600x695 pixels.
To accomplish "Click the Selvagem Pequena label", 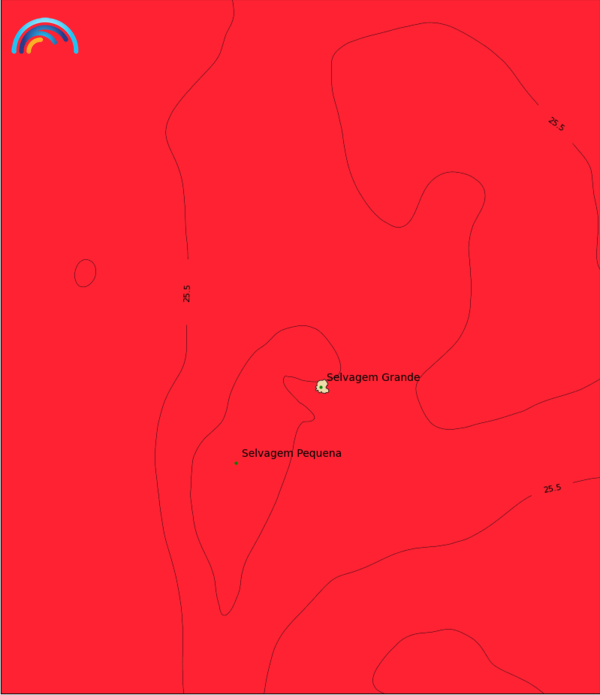I will click(x=292, y=453).
